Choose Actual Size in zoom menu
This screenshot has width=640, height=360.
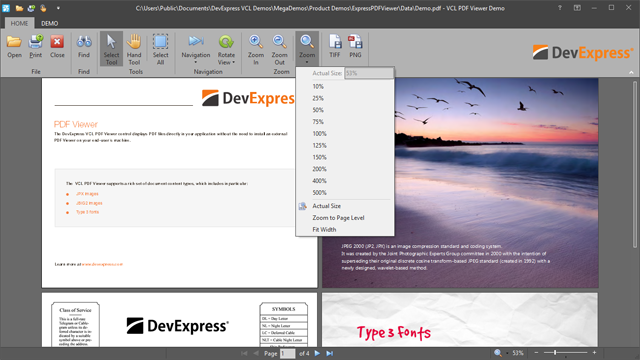click(x=345, y=206)
